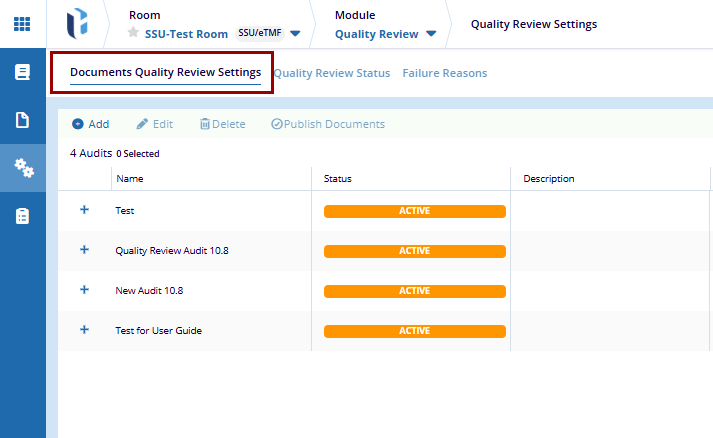The image size is (713, 438).
Task: Select Documents Quality Review Settings tab
Action: coord(165,72)
